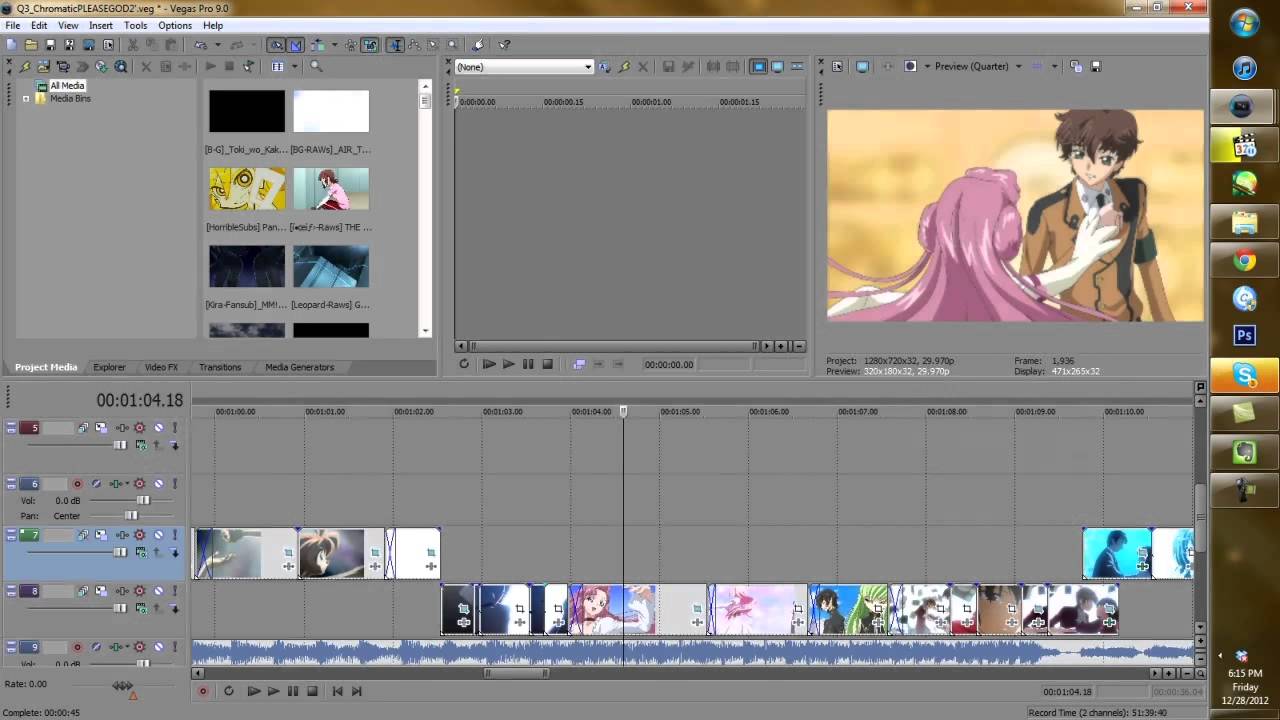Enable the Normal Edit tool in the toolbar
Image resolution: width=1280 pixels, height=720 pixels.
(395, 45)
